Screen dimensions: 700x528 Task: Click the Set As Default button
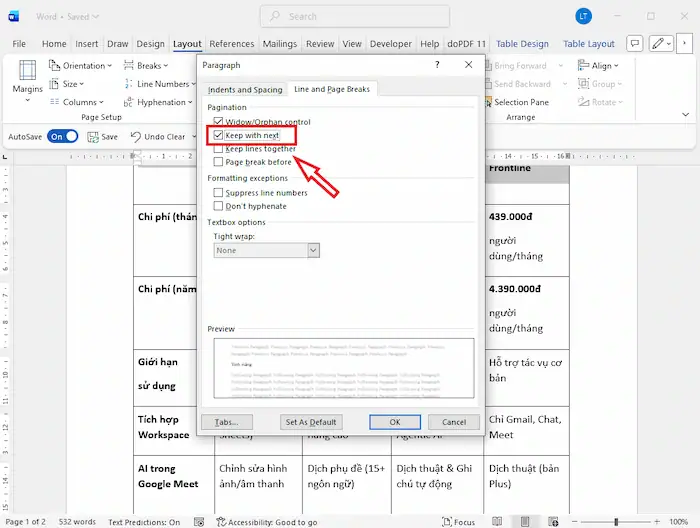(311, 422)
